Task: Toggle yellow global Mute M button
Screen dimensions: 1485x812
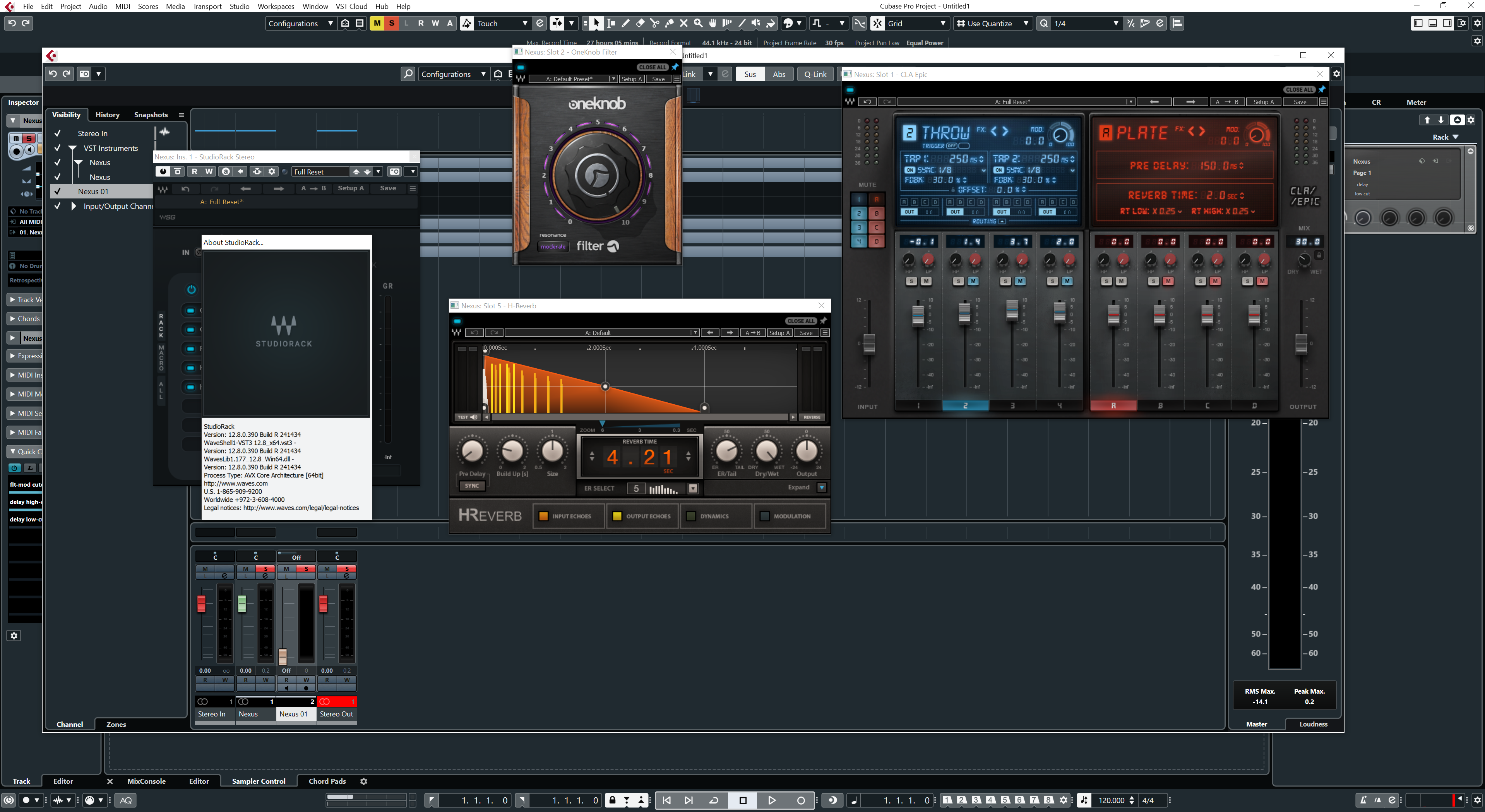Action: point(377,23)
